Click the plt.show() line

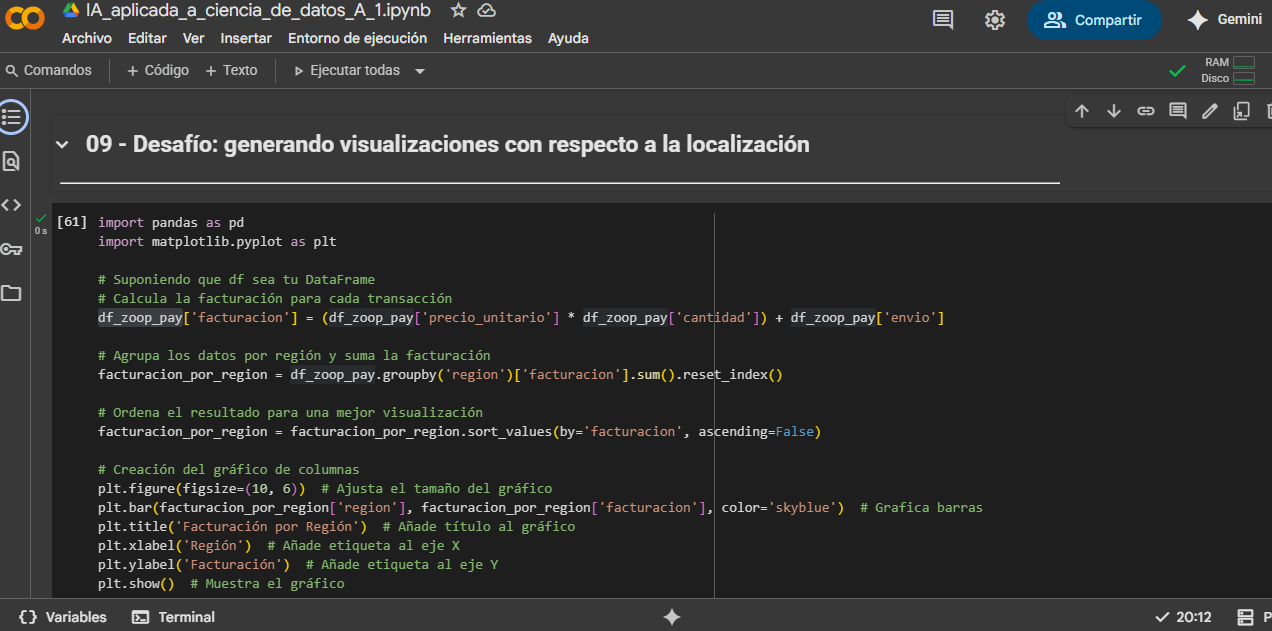[x=221, y=583]
